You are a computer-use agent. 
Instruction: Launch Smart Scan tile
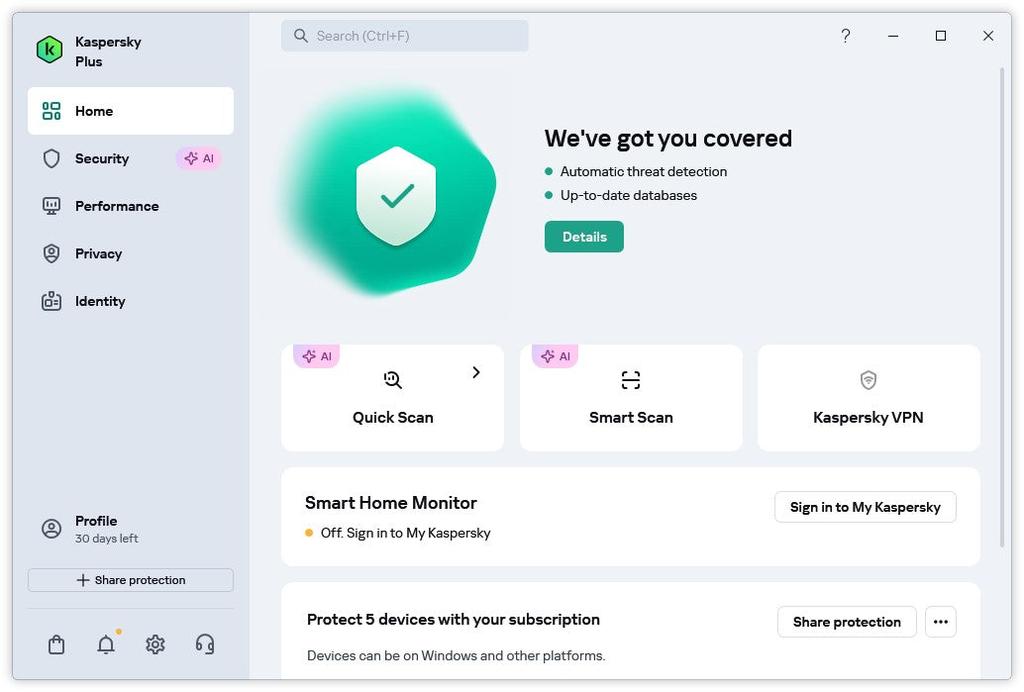point(631,398)
